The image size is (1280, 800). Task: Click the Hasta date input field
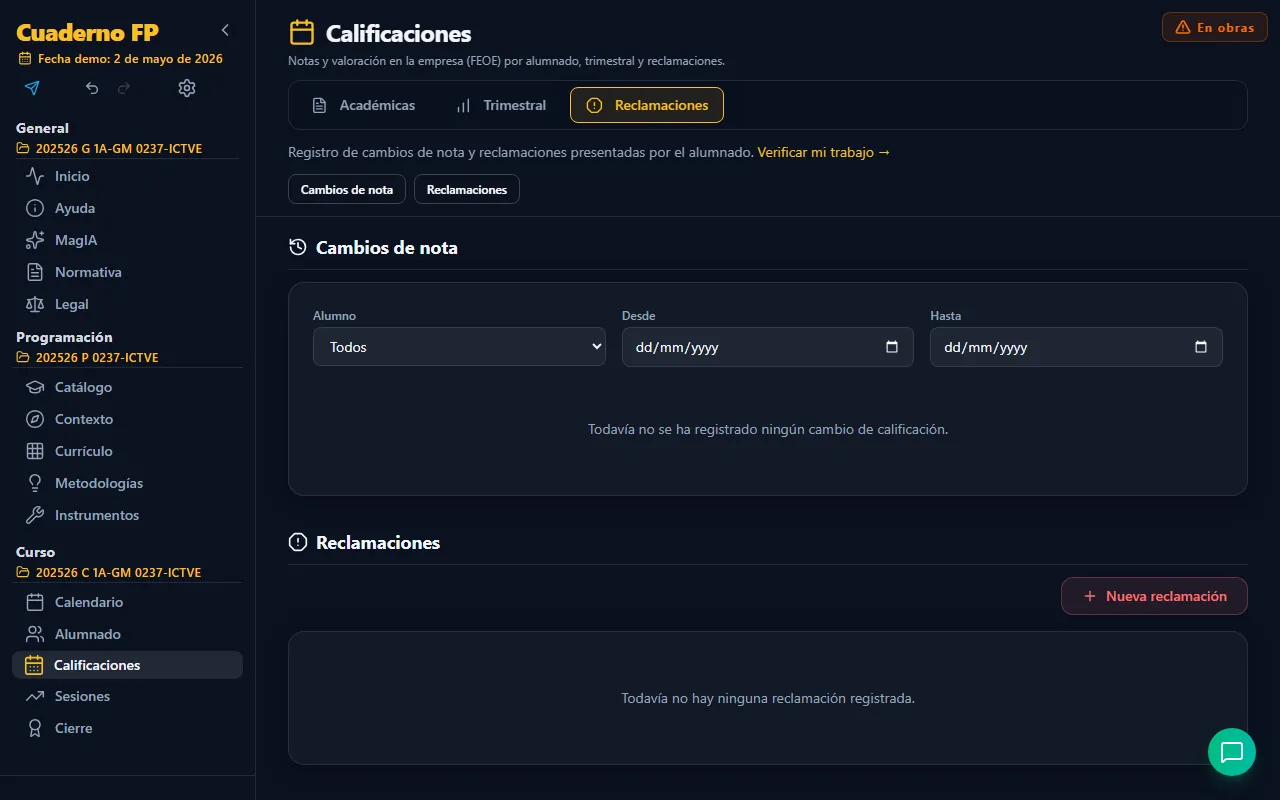[1076, 347]
